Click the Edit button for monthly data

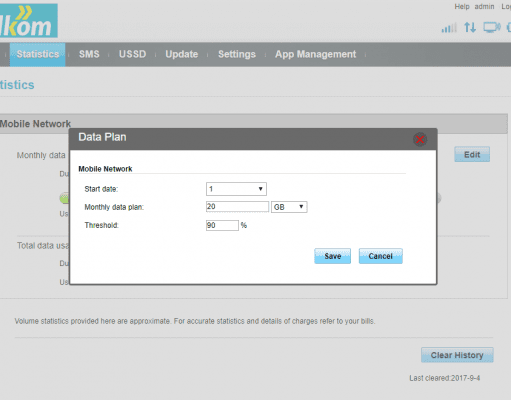[x=472, y=154]
